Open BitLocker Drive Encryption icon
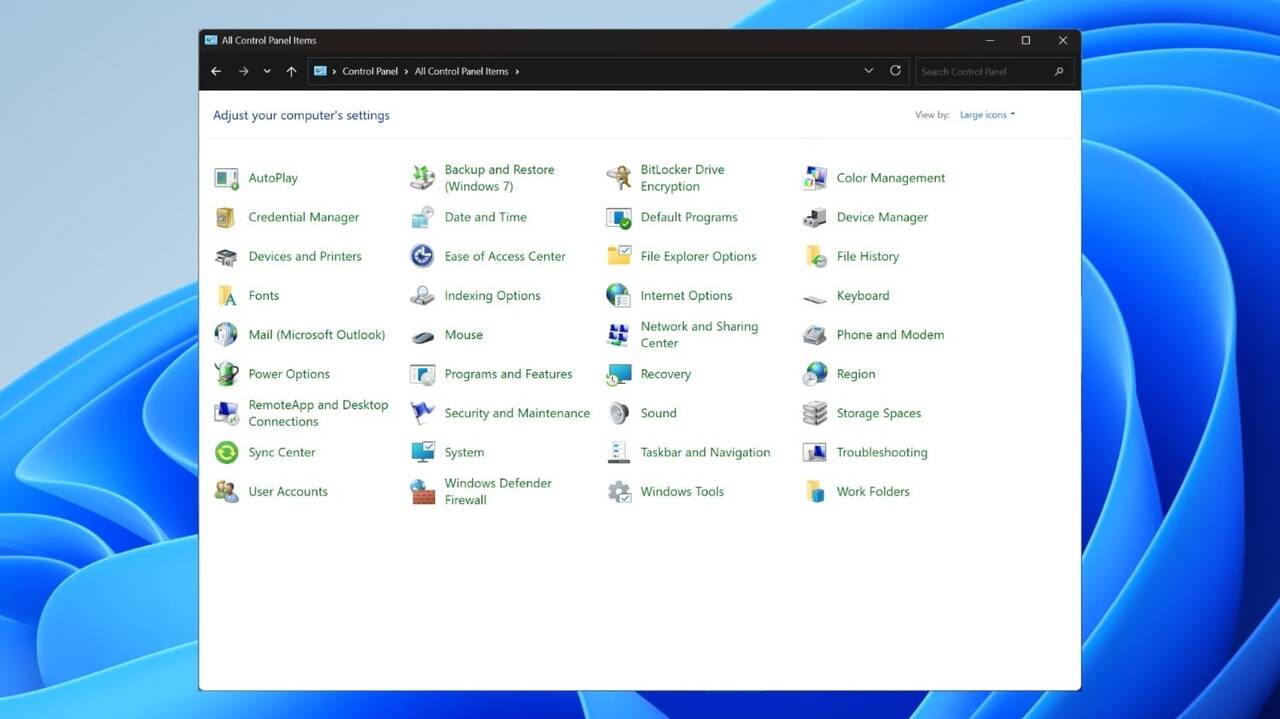Screen dimensions: 1280x719 [619, 178]
